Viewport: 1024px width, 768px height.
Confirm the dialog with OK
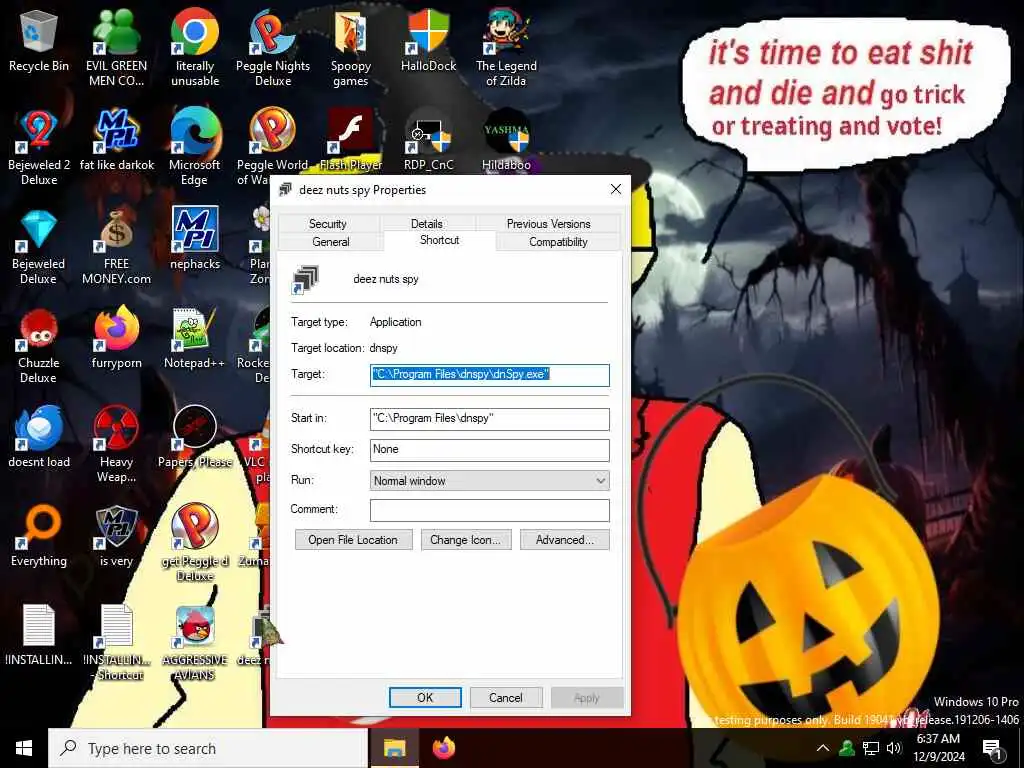pyautogui.click(x=425, y=697)
